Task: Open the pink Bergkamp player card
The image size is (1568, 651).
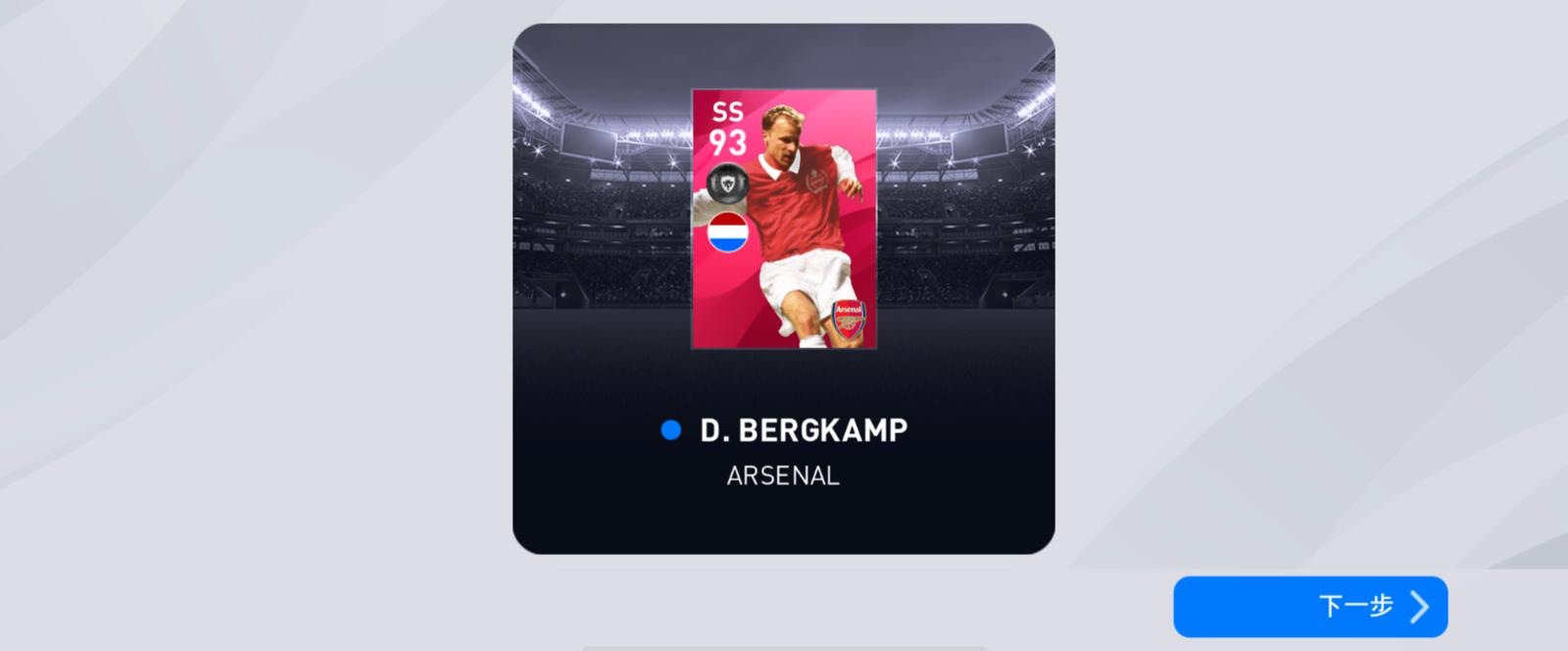Action: point(784,219)
